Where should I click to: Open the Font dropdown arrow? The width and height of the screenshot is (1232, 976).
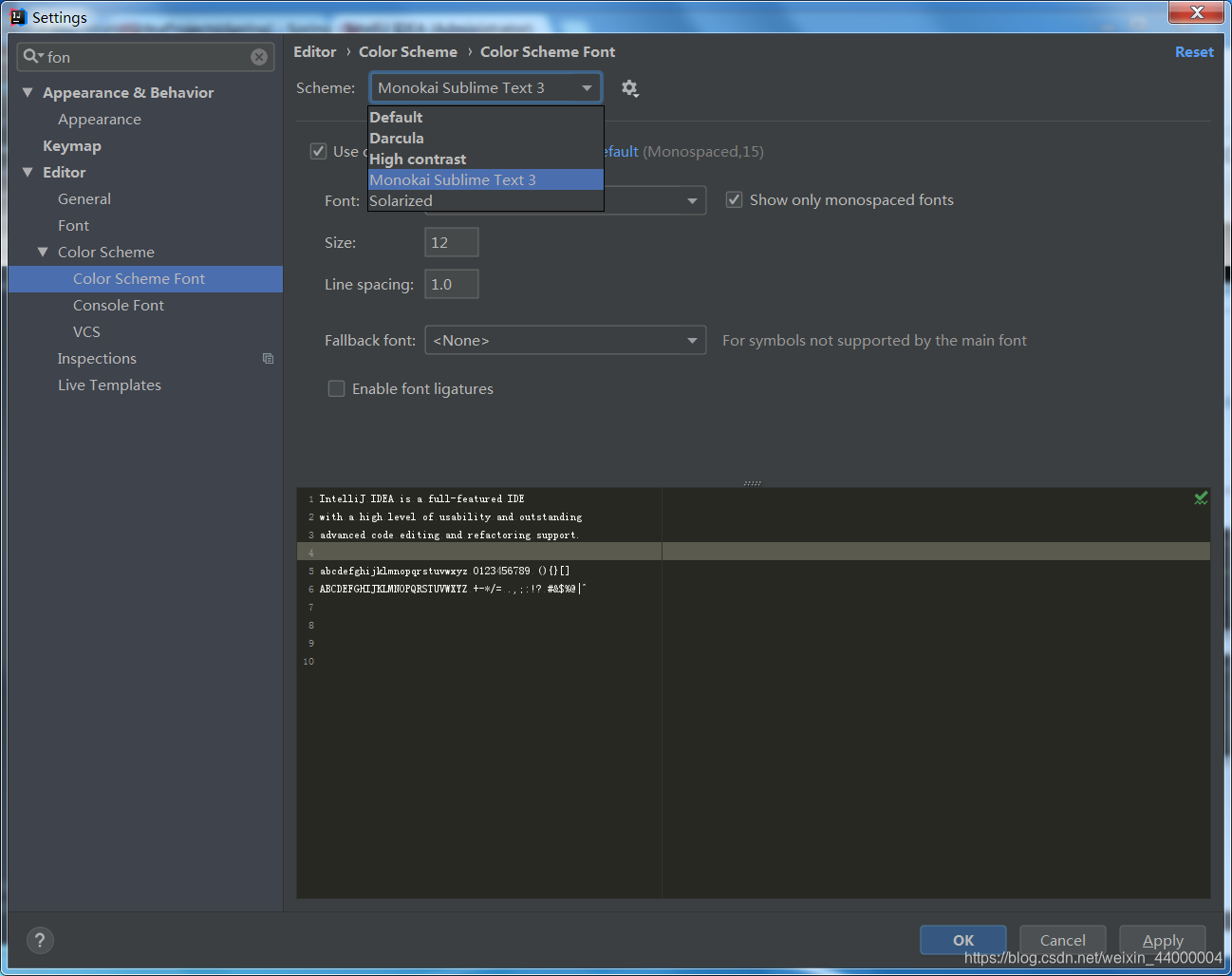click(692, 200)
